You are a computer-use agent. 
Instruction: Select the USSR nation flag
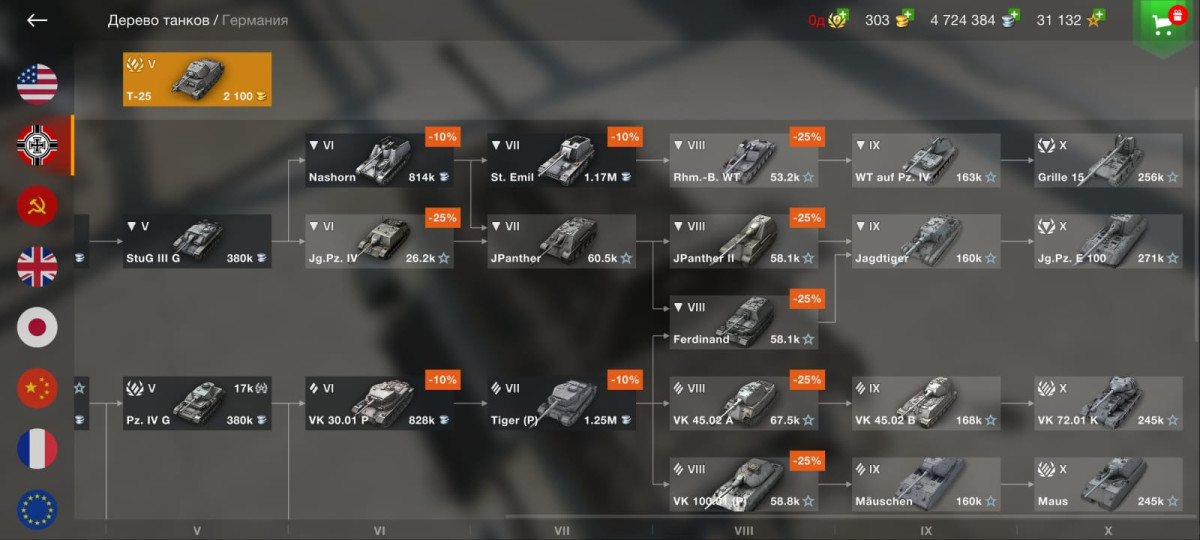coord(37,206)
